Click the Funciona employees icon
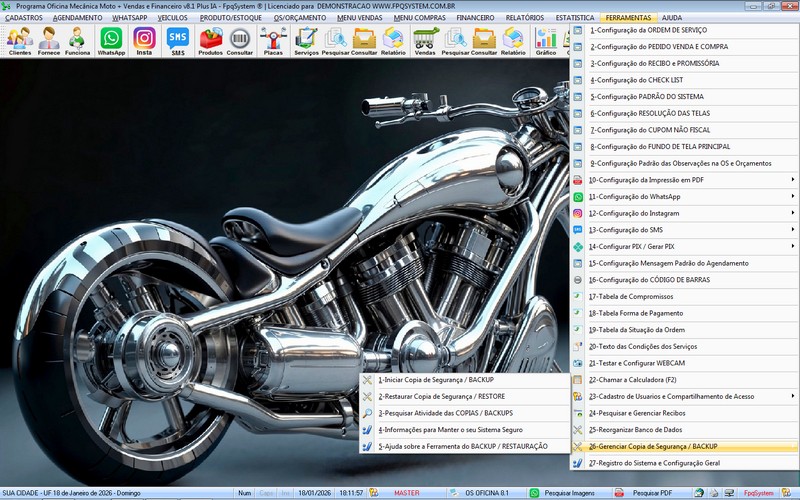Image resolution: width=800 pixels, height=500 pixels. click(77, 40)
